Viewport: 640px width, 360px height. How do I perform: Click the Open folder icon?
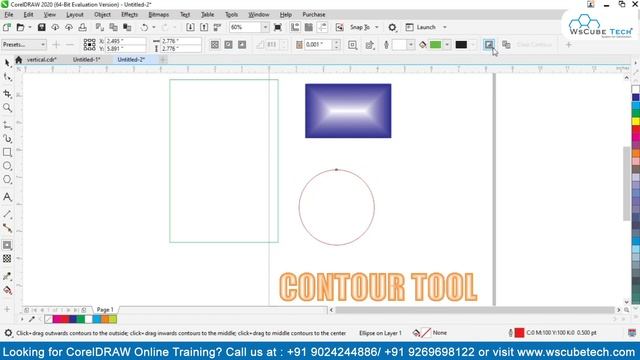(20, 27)
